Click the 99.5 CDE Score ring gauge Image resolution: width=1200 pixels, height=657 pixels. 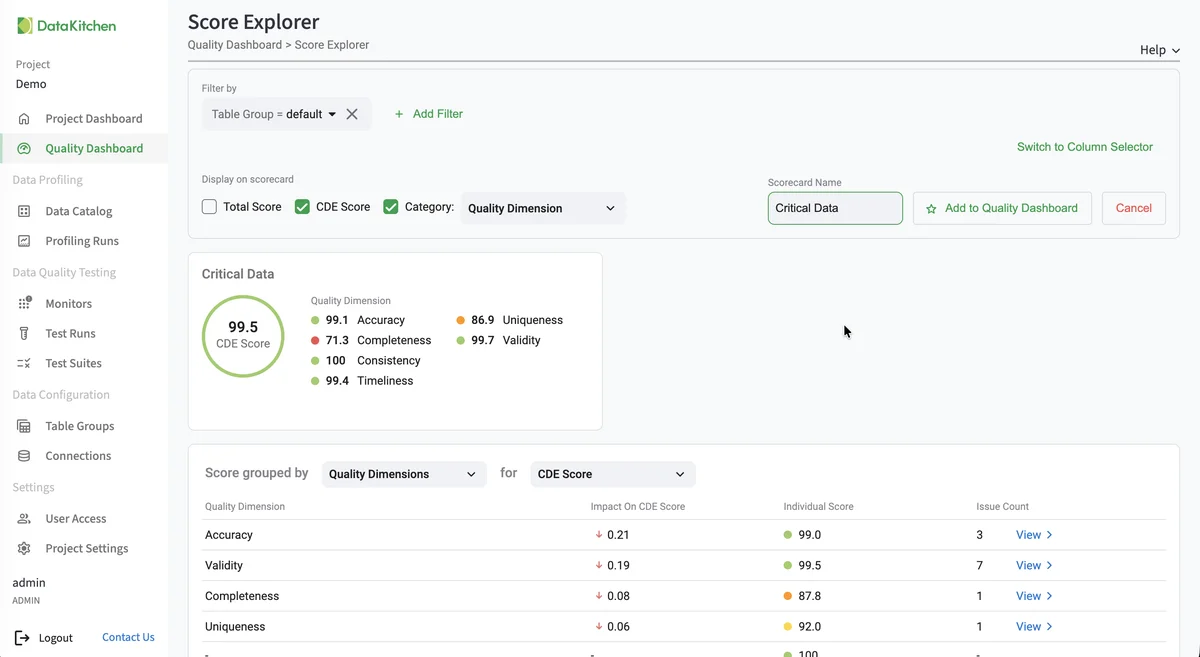point(243,336)
